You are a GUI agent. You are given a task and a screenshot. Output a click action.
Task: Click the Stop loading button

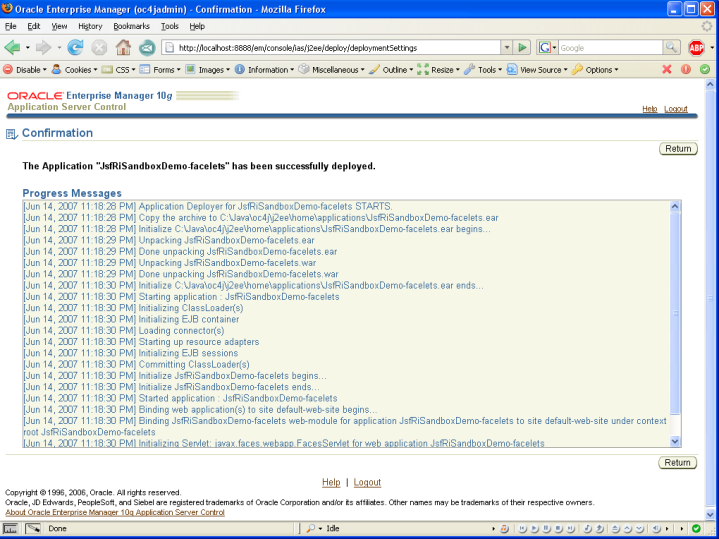99,47
